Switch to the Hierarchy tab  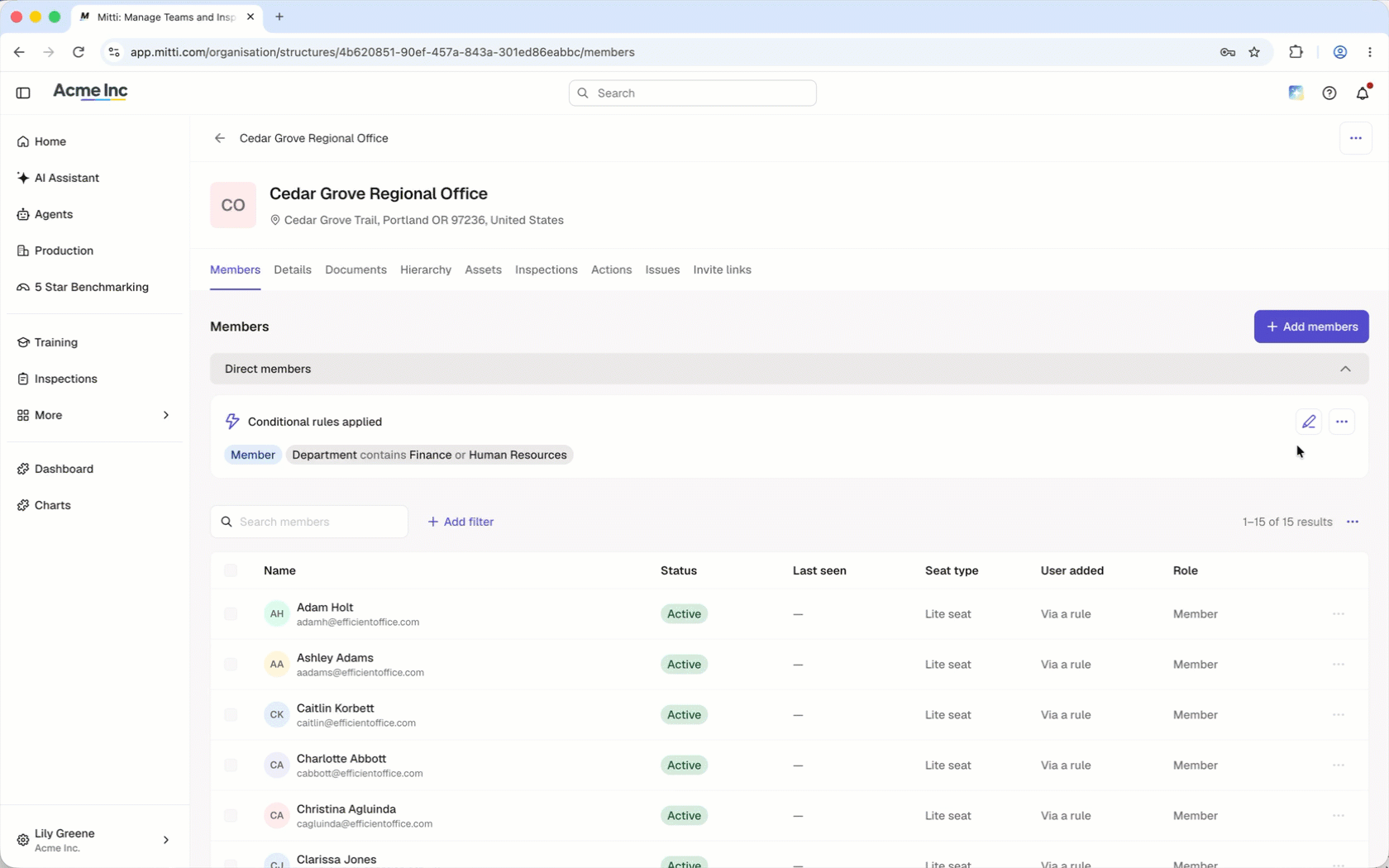[x=426, y=269]
